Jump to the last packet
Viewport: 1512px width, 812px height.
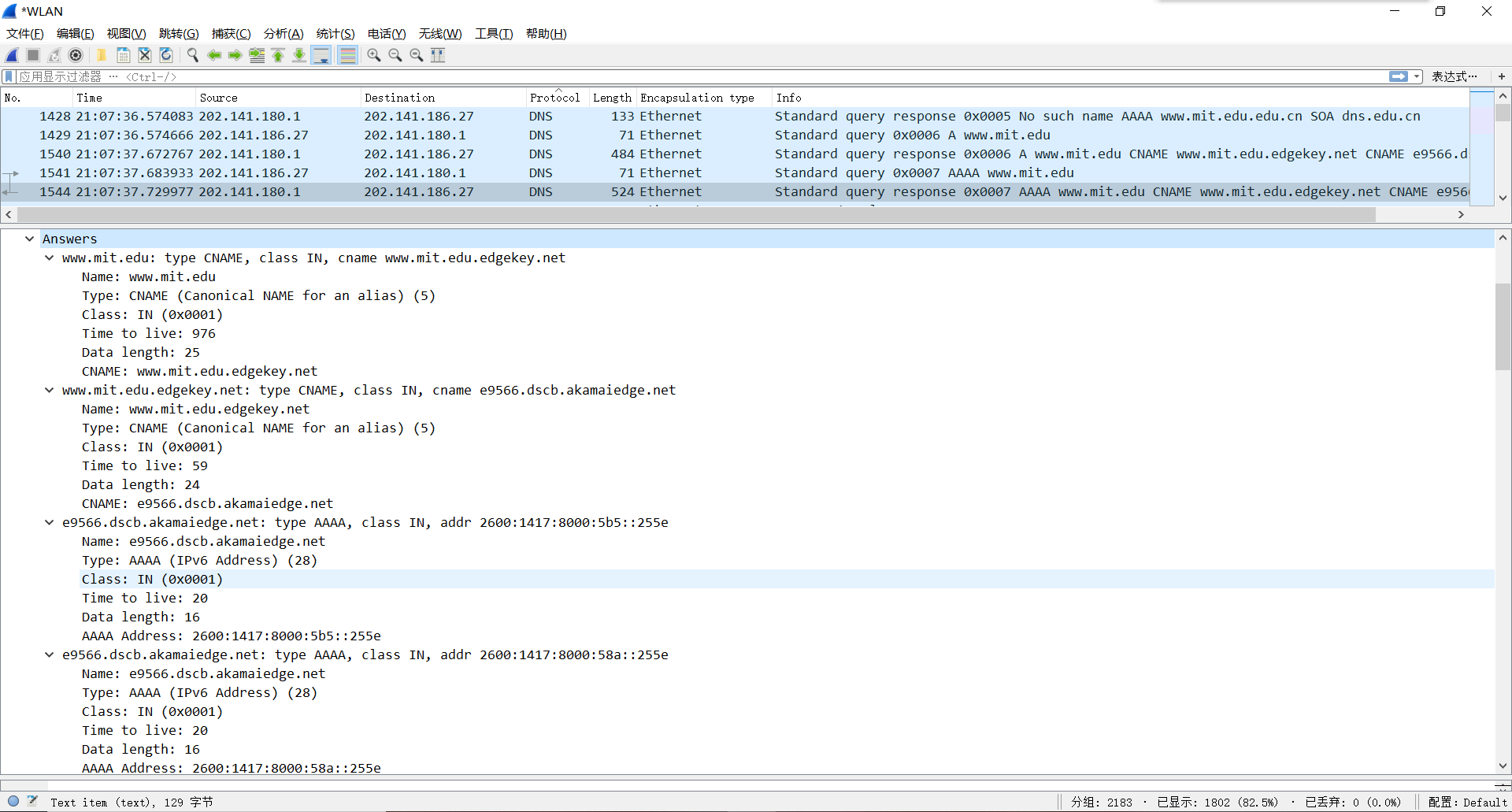pyautogui.click(x=299, y=55)
